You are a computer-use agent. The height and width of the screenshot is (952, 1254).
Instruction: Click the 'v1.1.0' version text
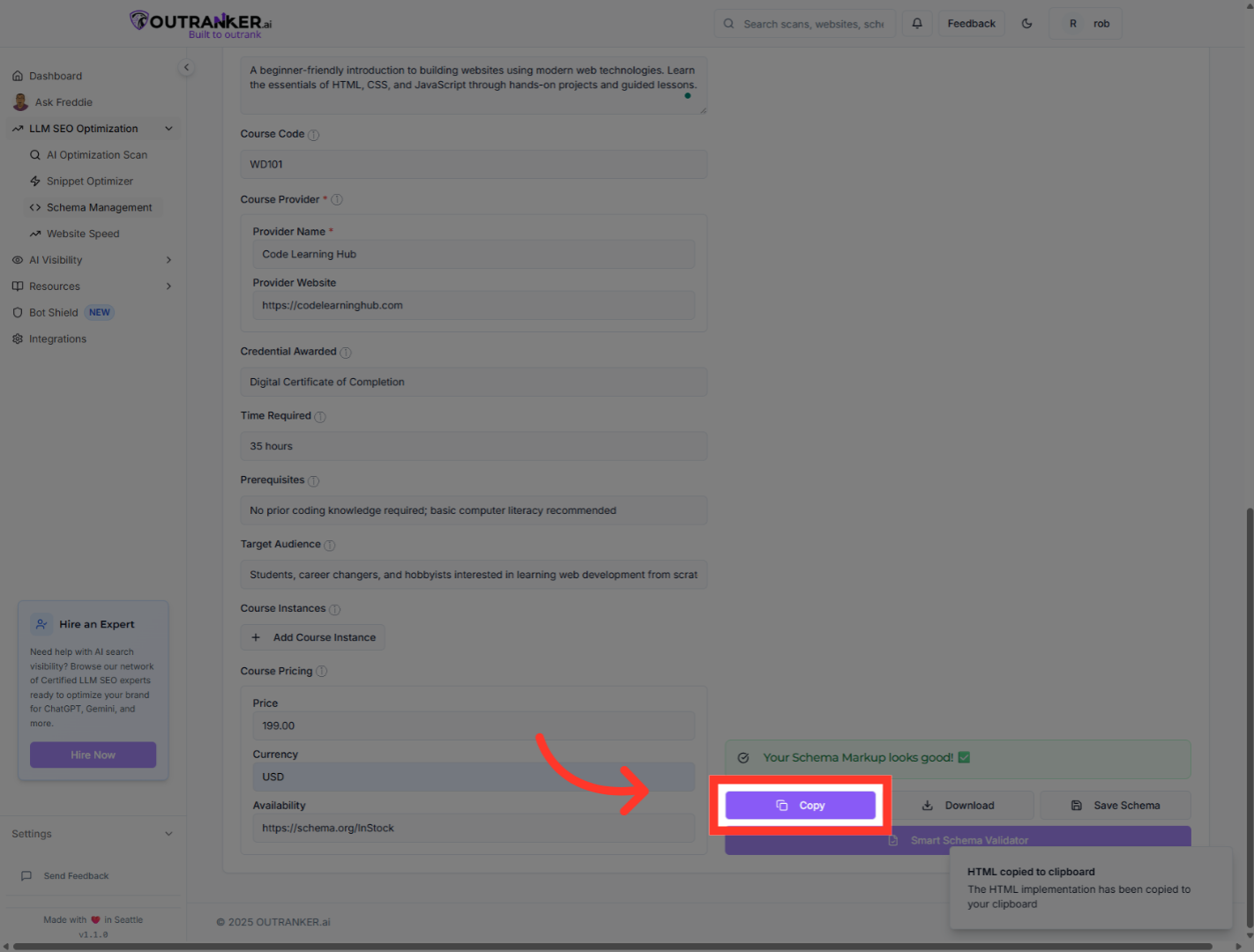(93, 934)
